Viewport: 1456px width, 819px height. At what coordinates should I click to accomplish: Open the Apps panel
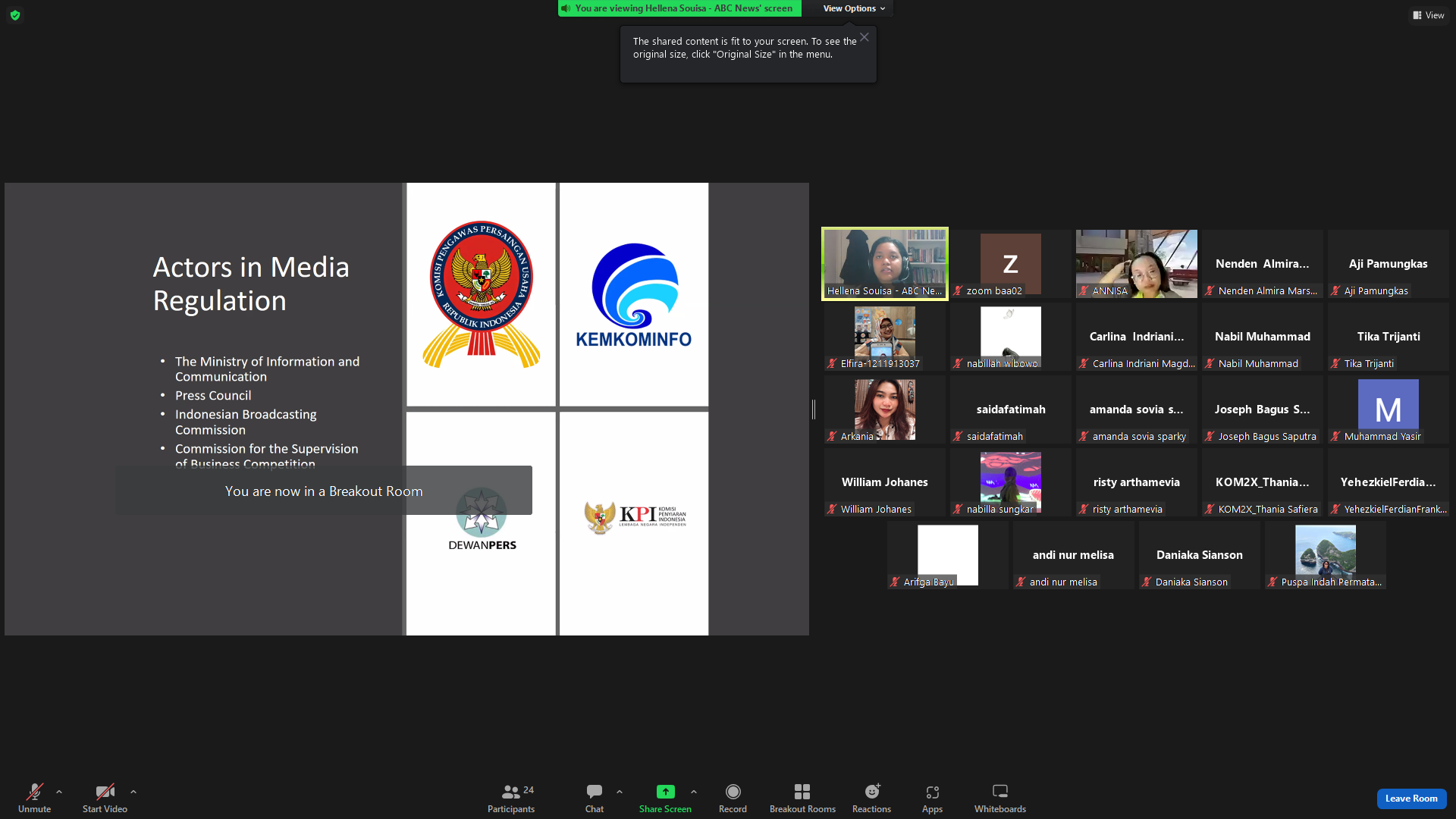(x=932, y=799)
